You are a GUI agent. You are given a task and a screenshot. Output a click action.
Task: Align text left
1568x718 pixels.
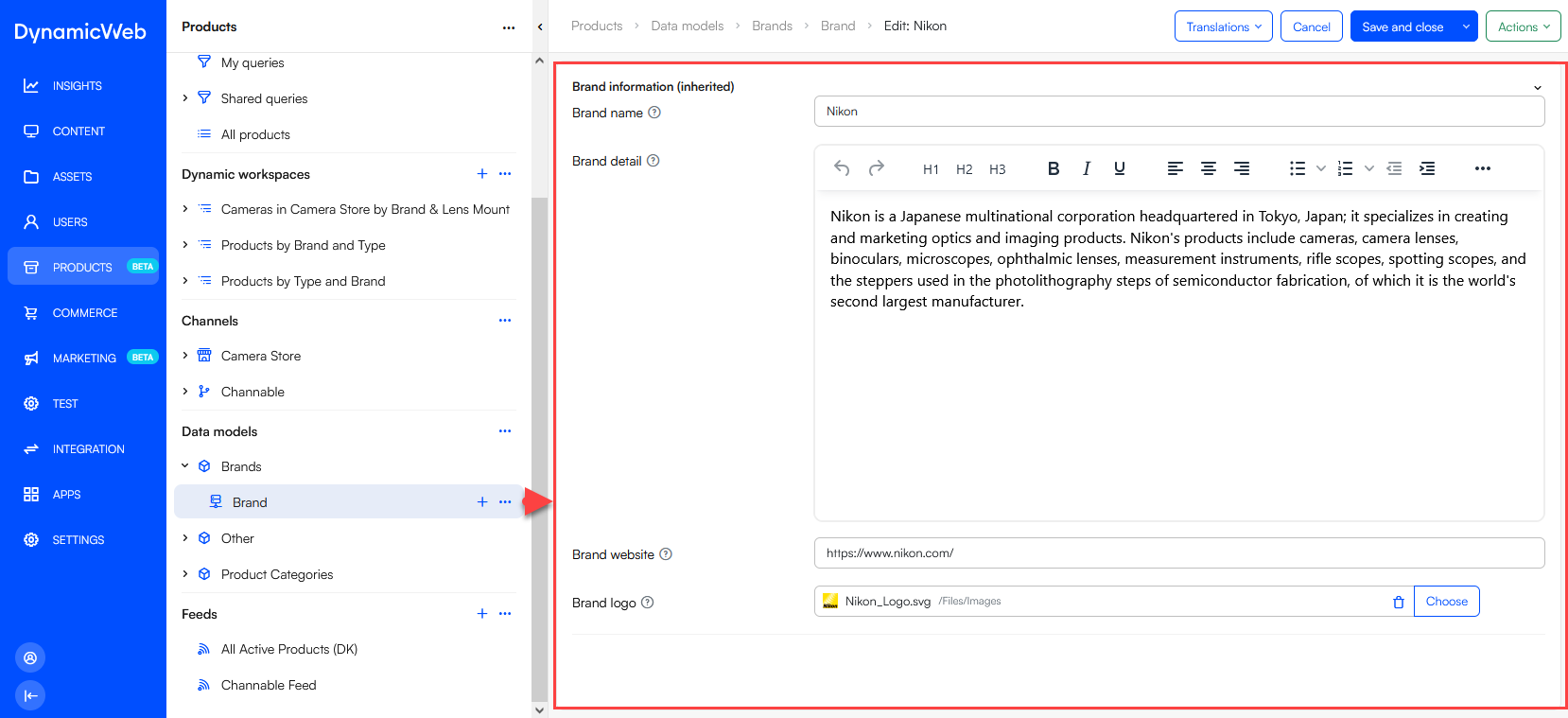1175,168
